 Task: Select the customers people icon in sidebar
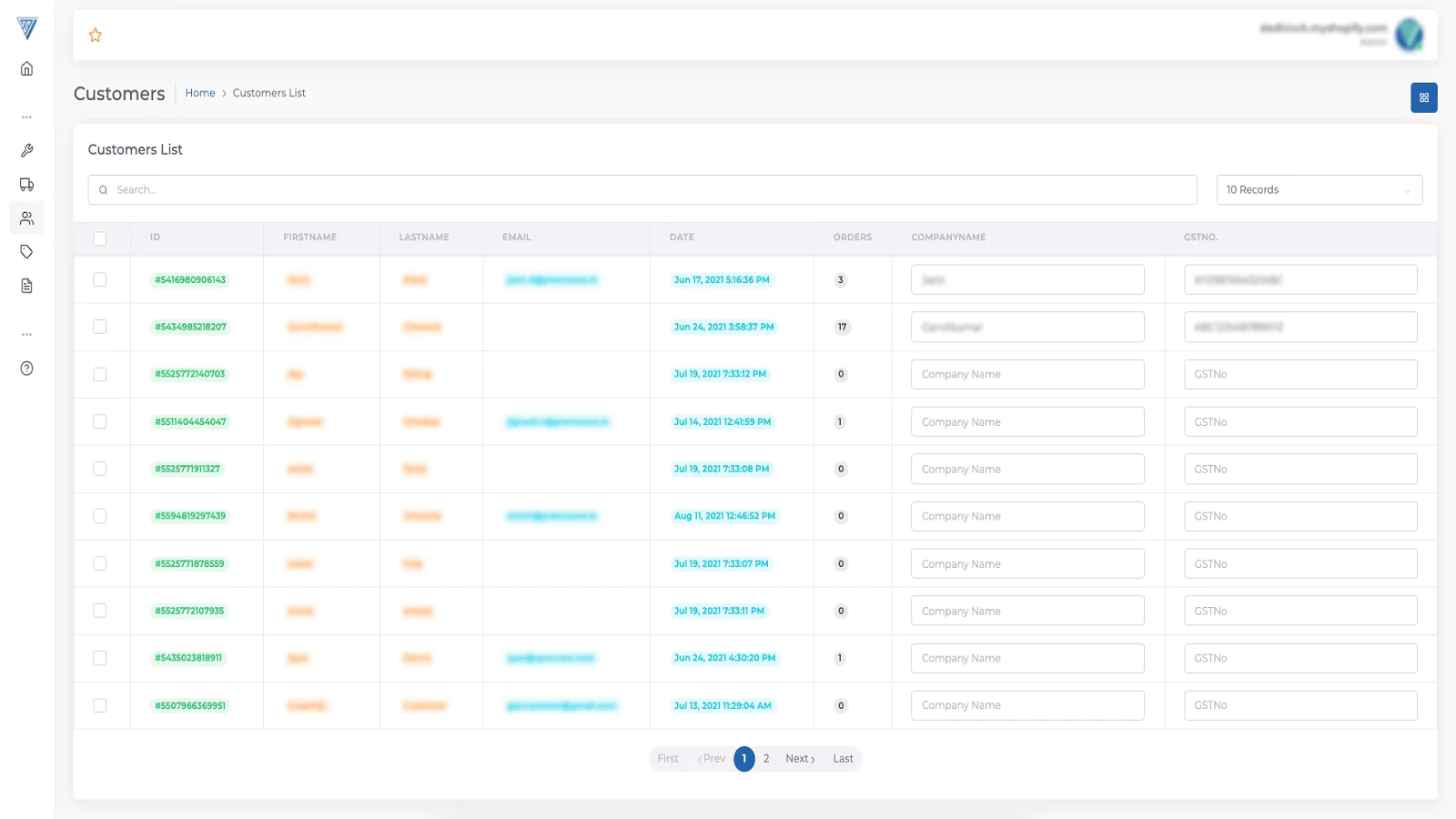27,218
